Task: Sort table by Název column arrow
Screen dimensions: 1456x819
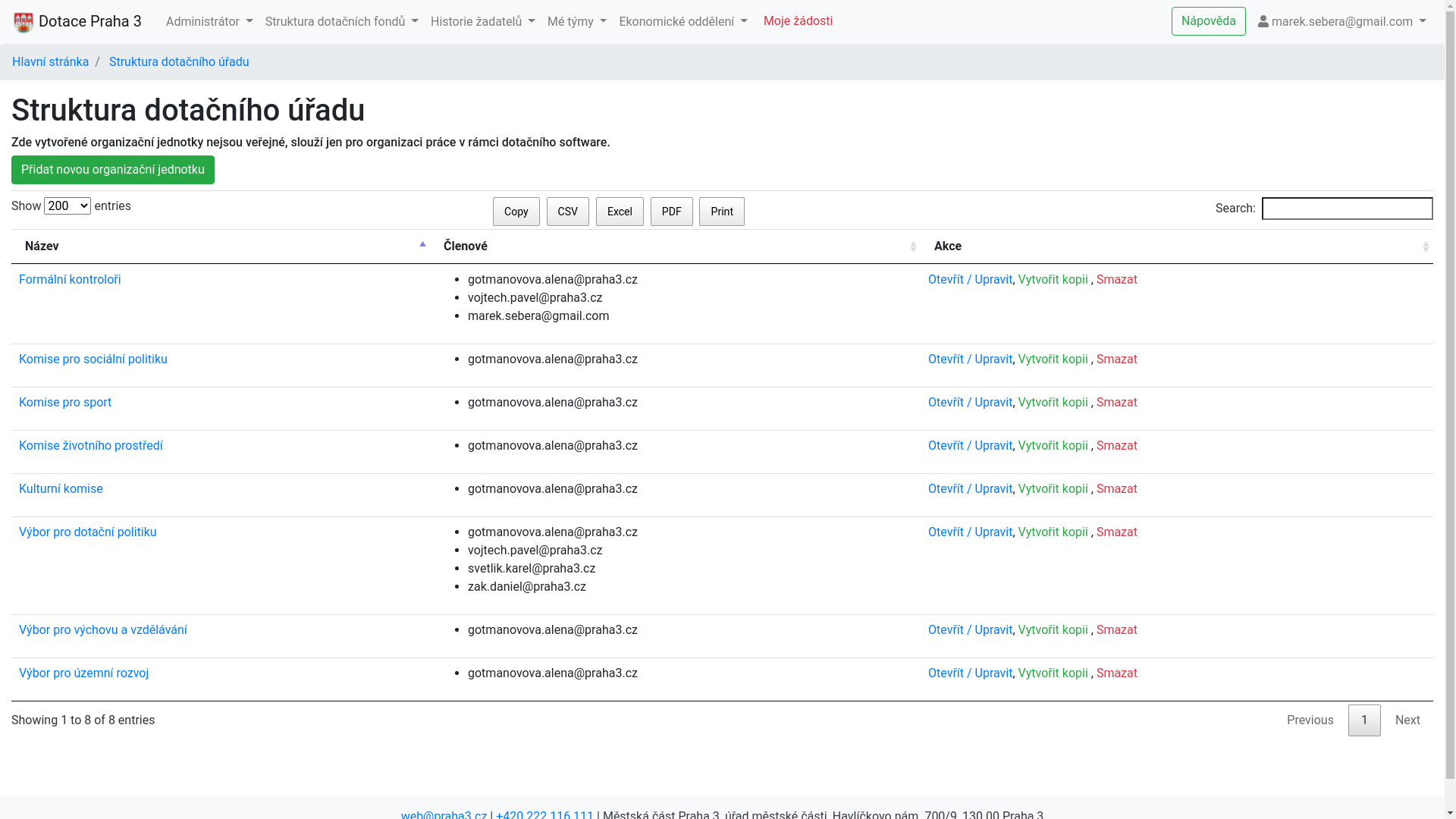Action: coord(422,245)
